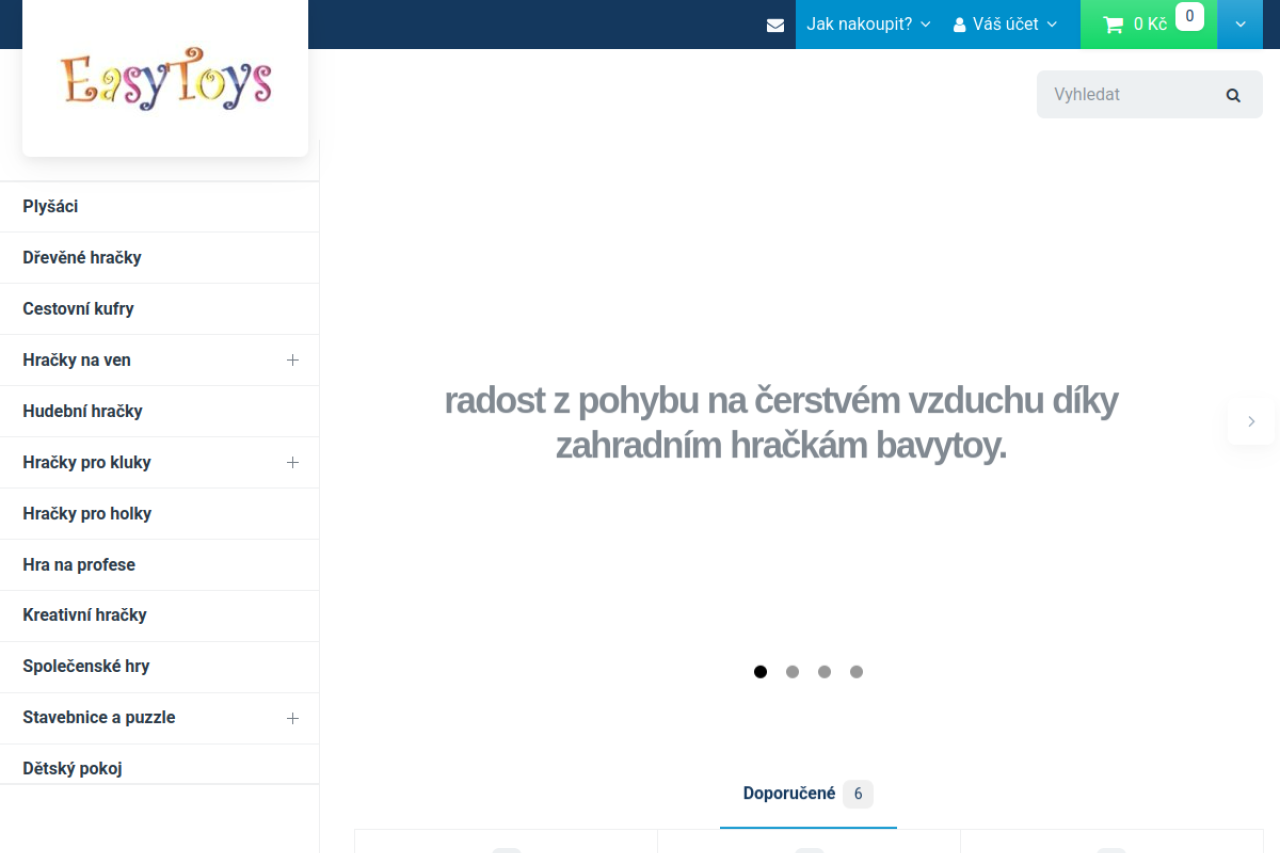
Task: Click the envelope contact icon
Action: point(775,25)
